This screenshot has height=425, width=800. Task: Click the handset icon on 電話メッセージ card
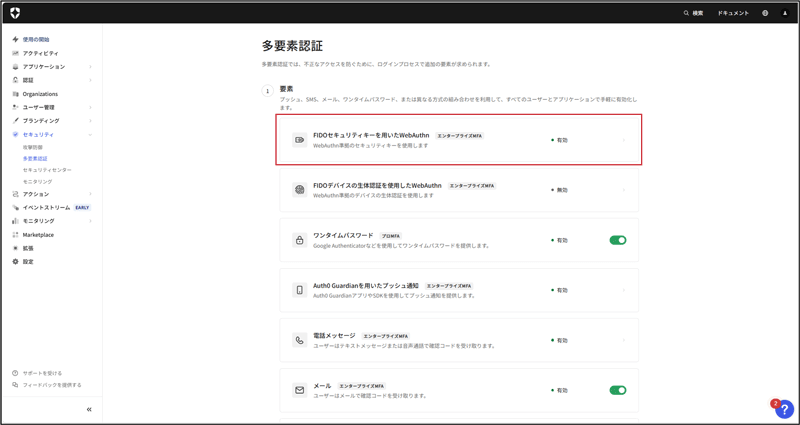point(299,340)
